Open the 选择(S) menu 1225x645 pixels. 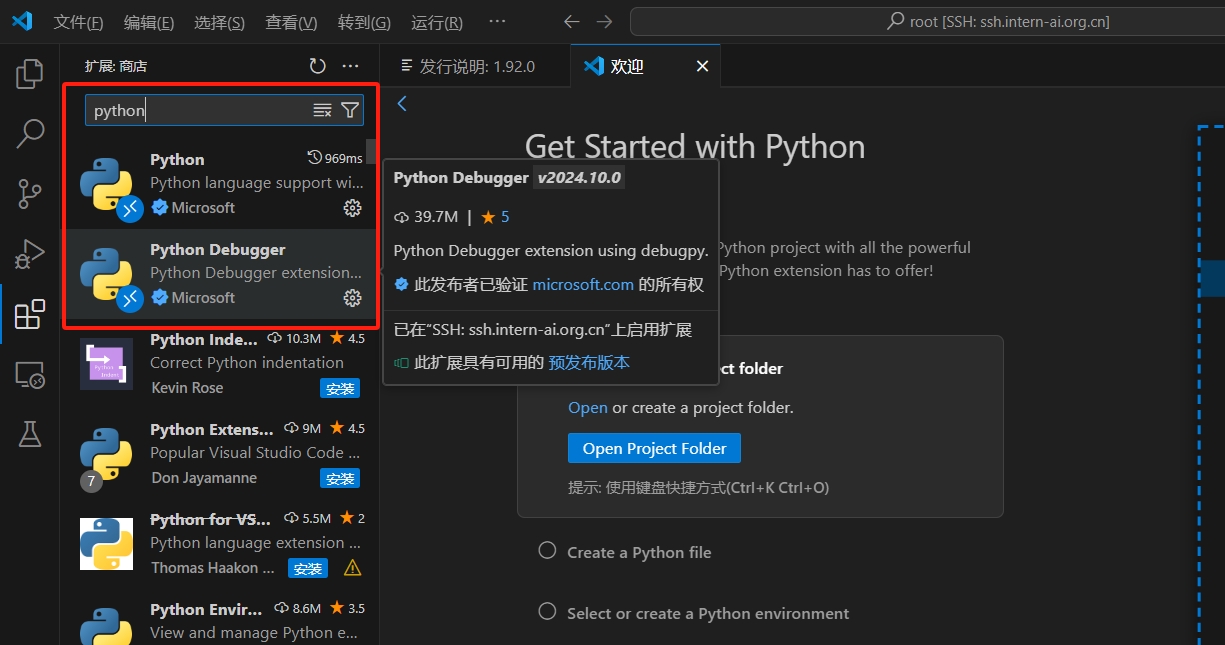point(220,22)
